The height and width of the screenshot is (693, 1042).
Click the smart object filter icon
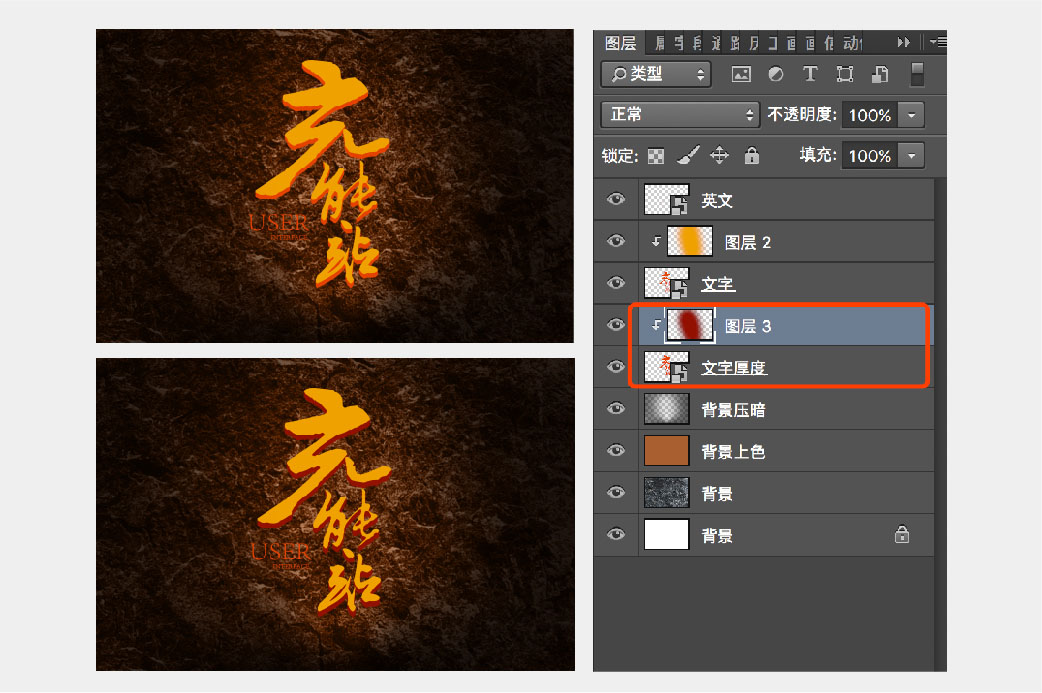(880, 74)
